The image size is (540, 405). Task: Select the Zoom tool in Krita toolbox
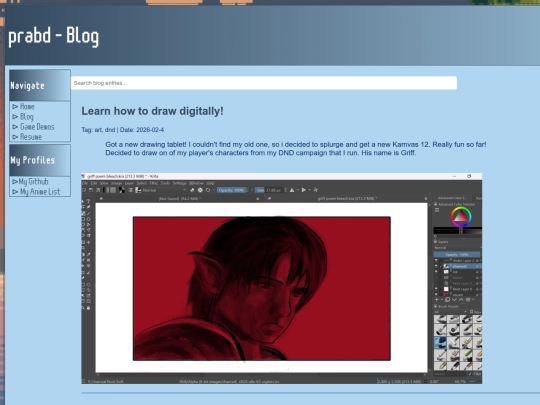click(83, 308)
